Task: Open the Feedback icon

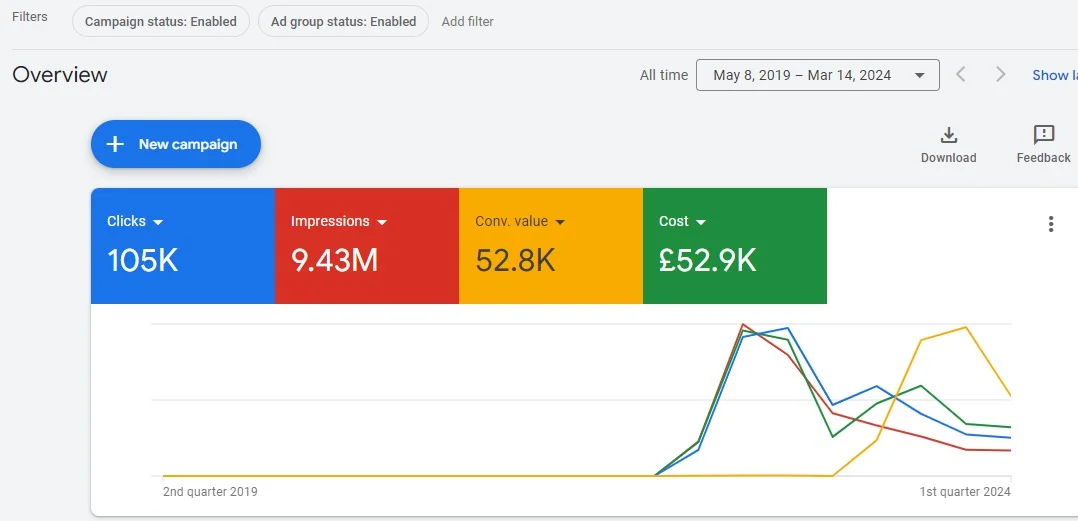Action: pyautogui.click(x=1043, y=136)
